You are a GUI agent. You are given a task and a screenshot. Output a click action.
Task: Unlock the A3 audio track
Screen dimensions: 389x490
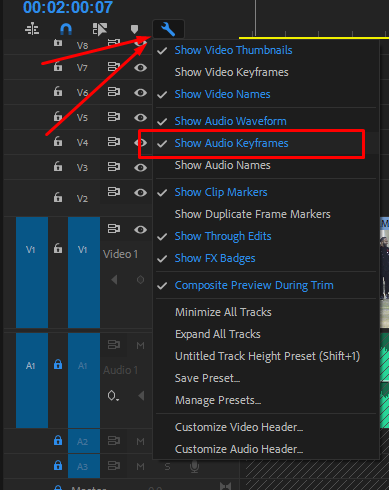(58, 465)
